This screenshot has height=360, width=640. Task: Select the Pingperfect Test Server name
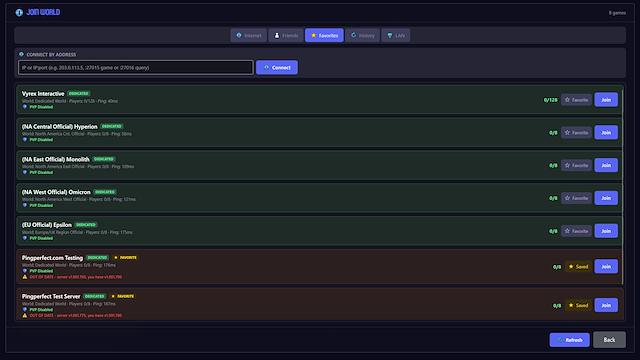point(51,297)
